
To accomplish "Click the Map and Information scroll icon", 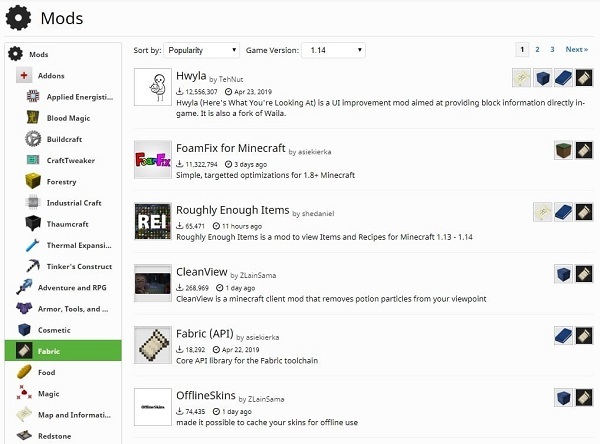I will tap(24, 415).
